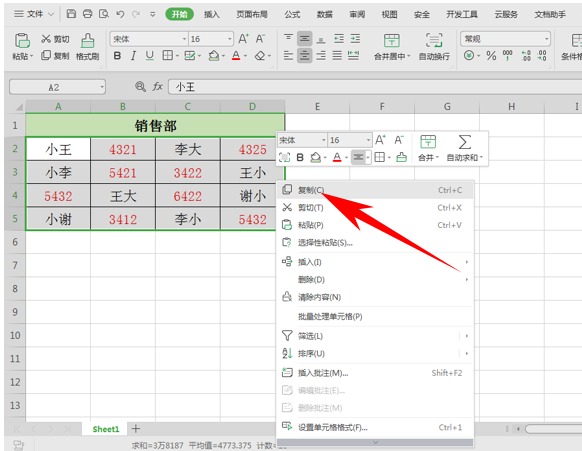Toggle Bold in the ribbon font group
Viewport: 582px width, 451px height.
tap(117, 56)
